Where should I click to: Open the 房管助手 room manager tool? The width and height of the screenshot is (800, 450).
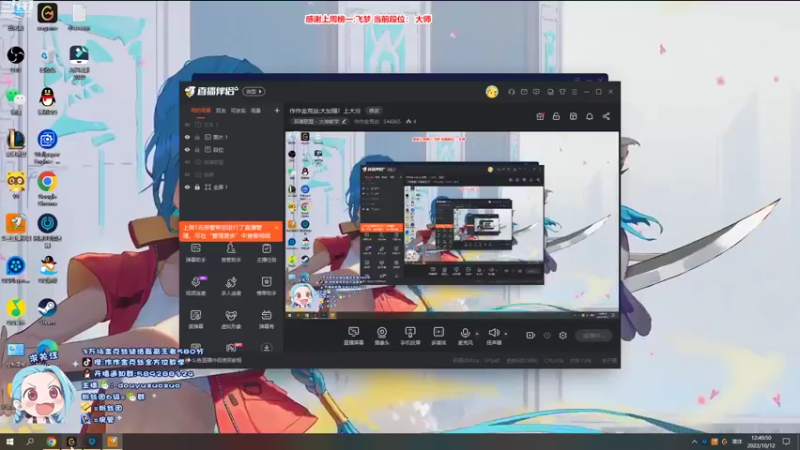(231, 253)
